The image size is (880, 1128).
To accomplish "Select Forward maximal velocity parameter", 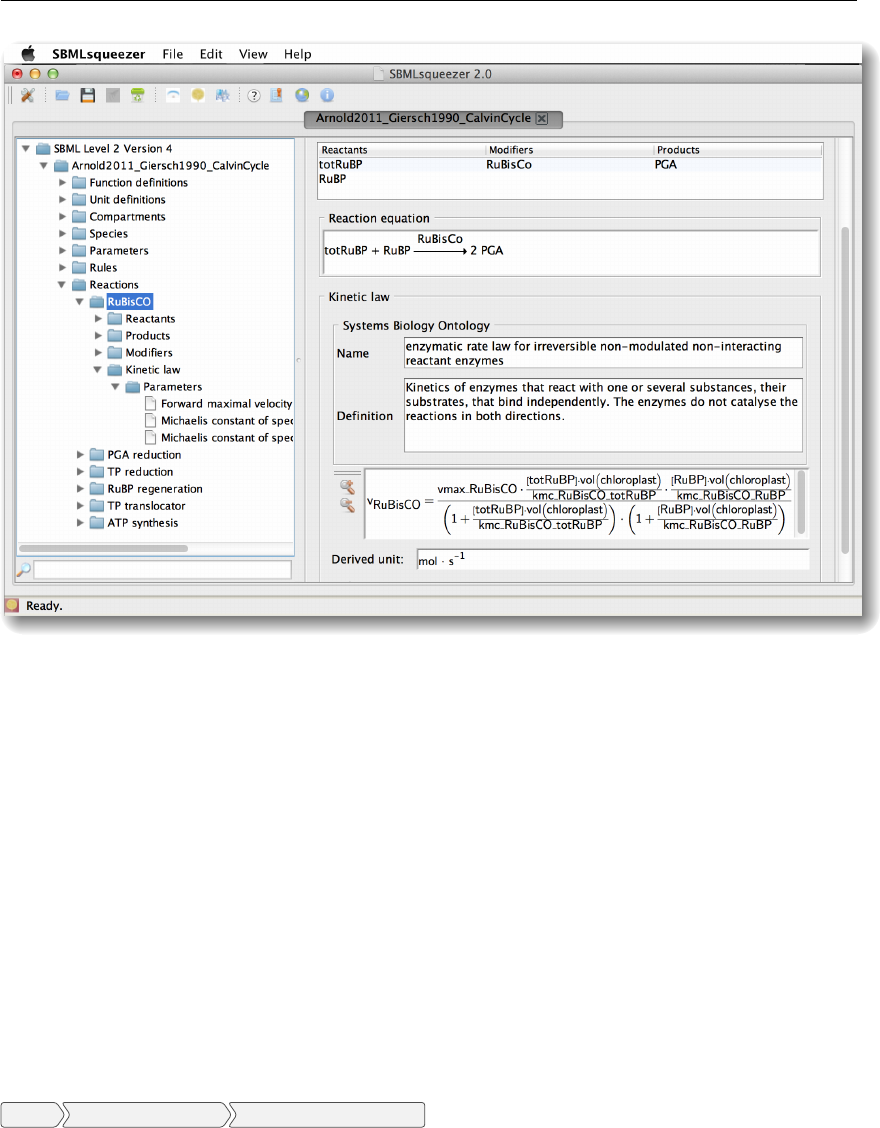I will tap(226, 404).
